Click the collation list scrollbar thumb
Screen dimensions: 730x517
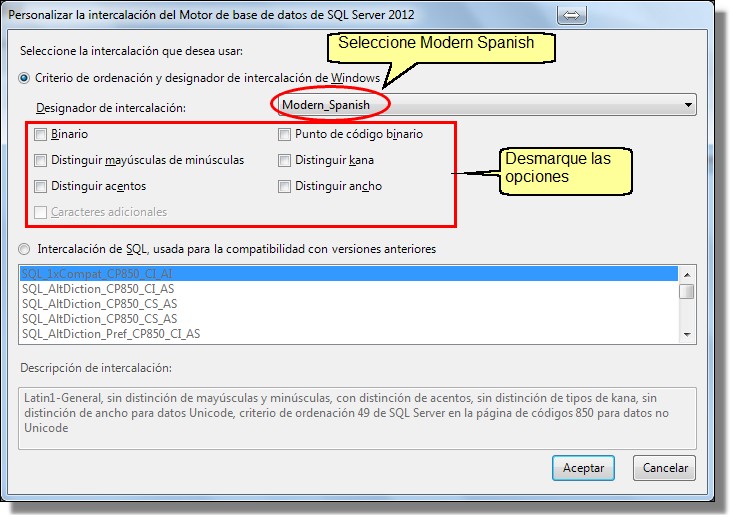point(687,292)
